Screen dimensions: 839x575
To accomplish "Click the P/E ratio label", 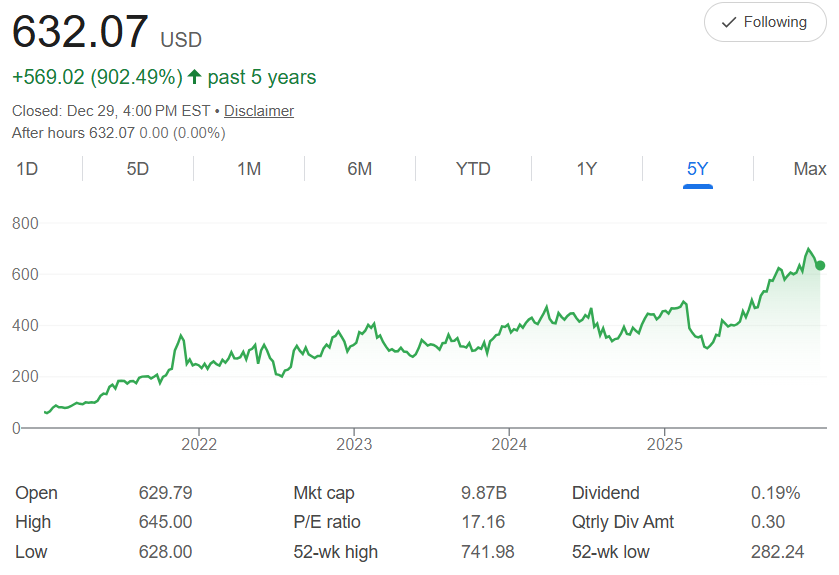I will pos(327,522).
